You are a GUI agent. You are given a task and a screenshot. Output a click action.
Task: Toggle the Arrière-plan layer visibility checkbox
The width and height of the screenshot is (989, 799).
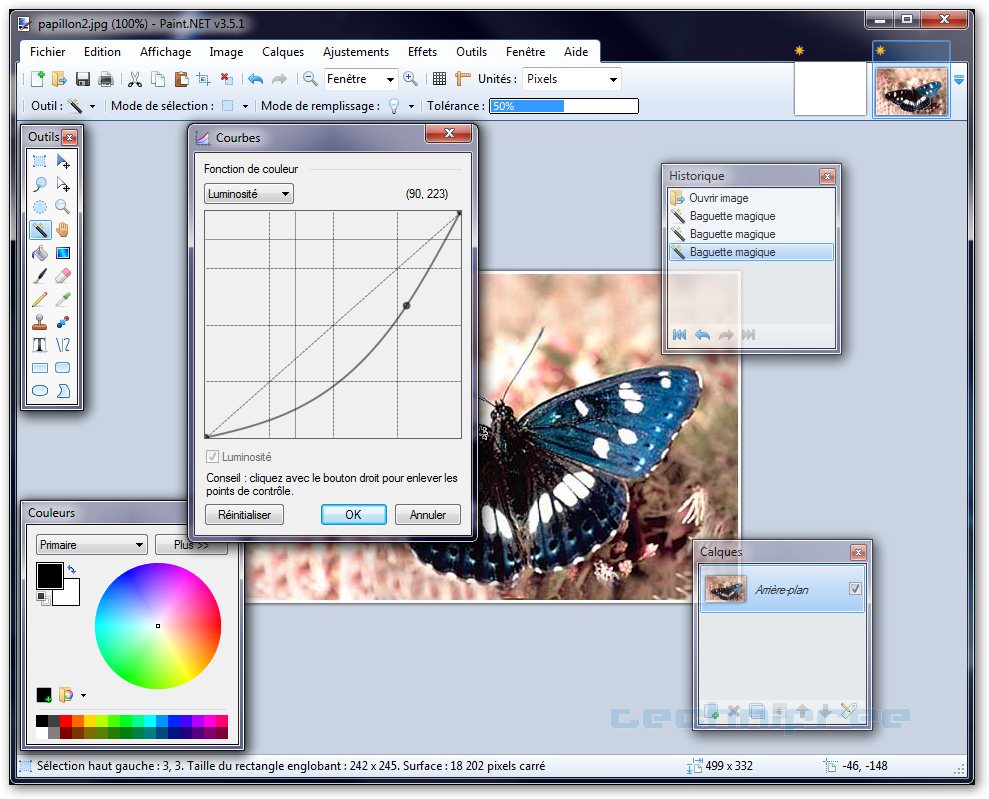coord(855,589)
